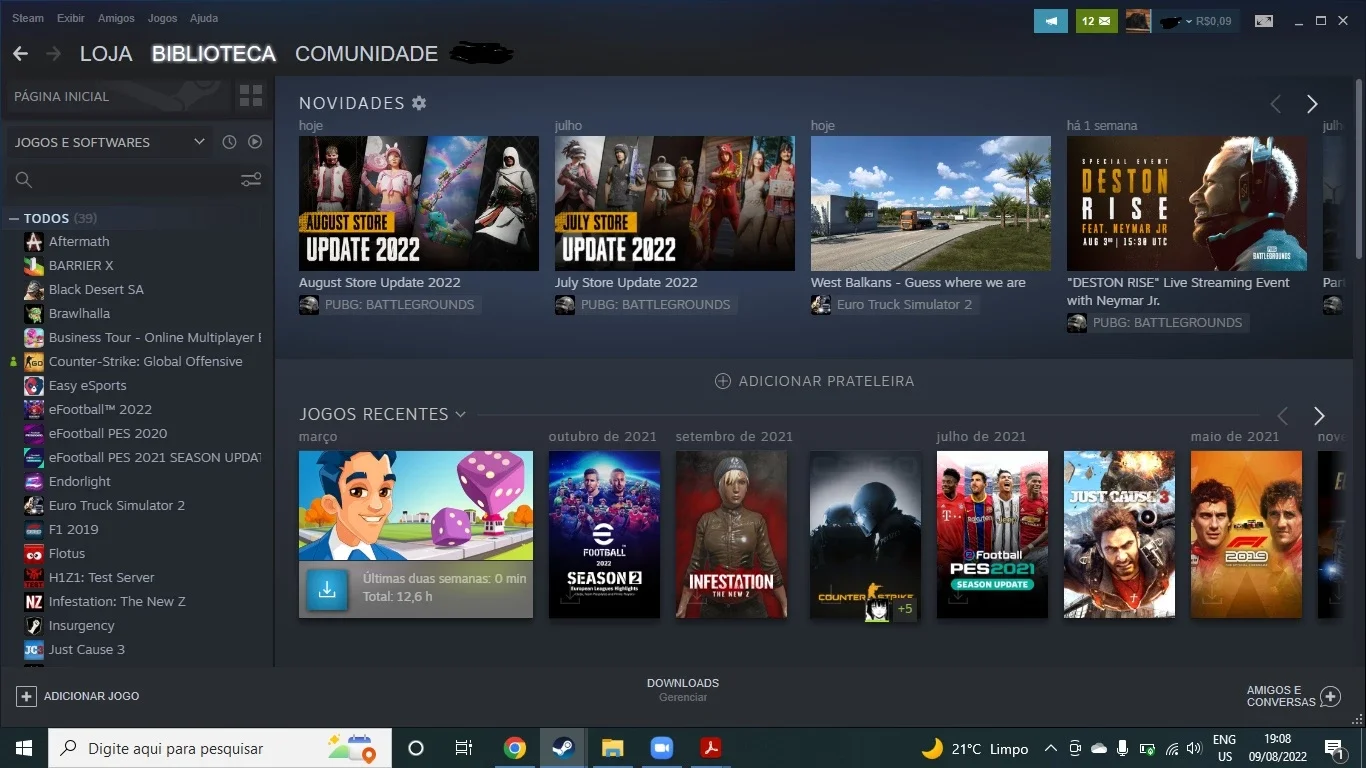Show next Novidades items arrow
Viewport: 1366px width, 768px height.
(1312, 104)
